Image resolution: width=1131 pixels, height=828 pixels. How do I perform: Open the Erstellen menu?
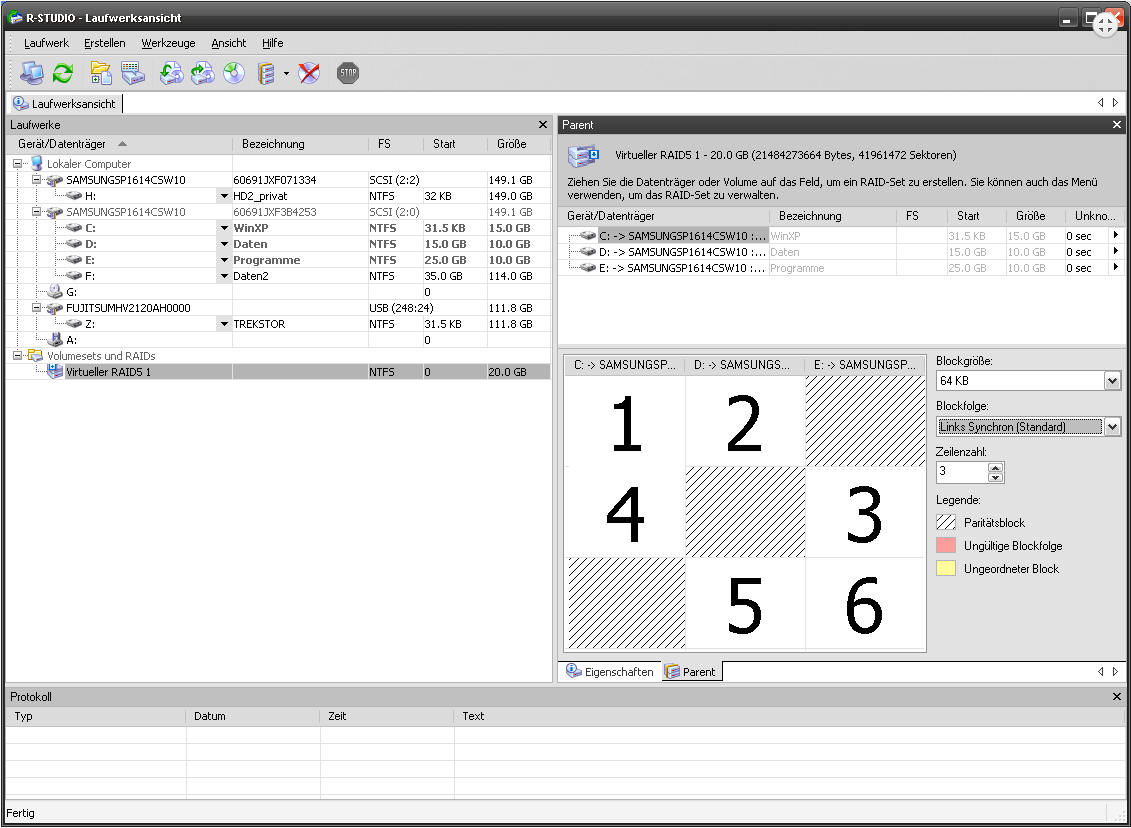pyautogui.click(x=105, y=43)
